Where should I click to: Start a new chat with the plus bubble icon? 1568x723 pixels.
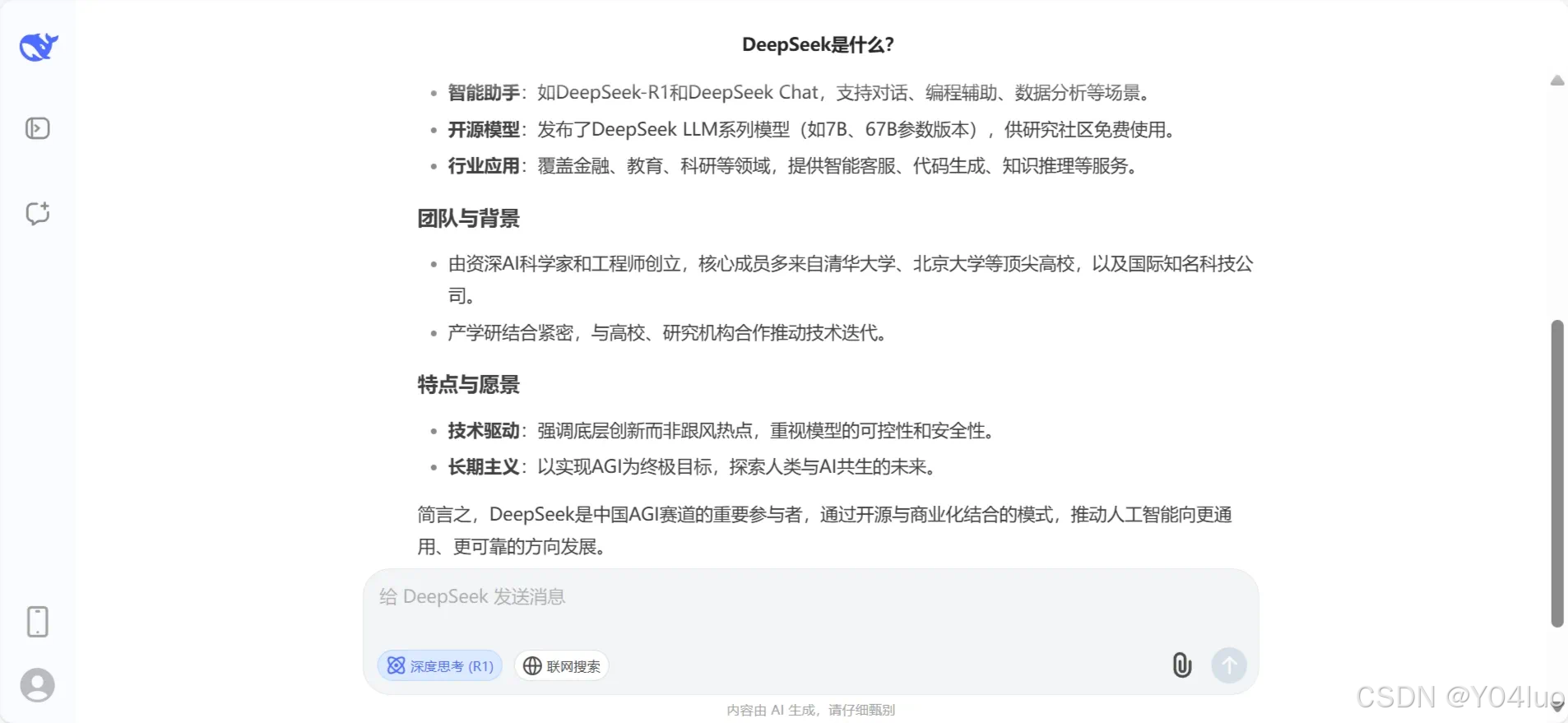tap(38, 213)
